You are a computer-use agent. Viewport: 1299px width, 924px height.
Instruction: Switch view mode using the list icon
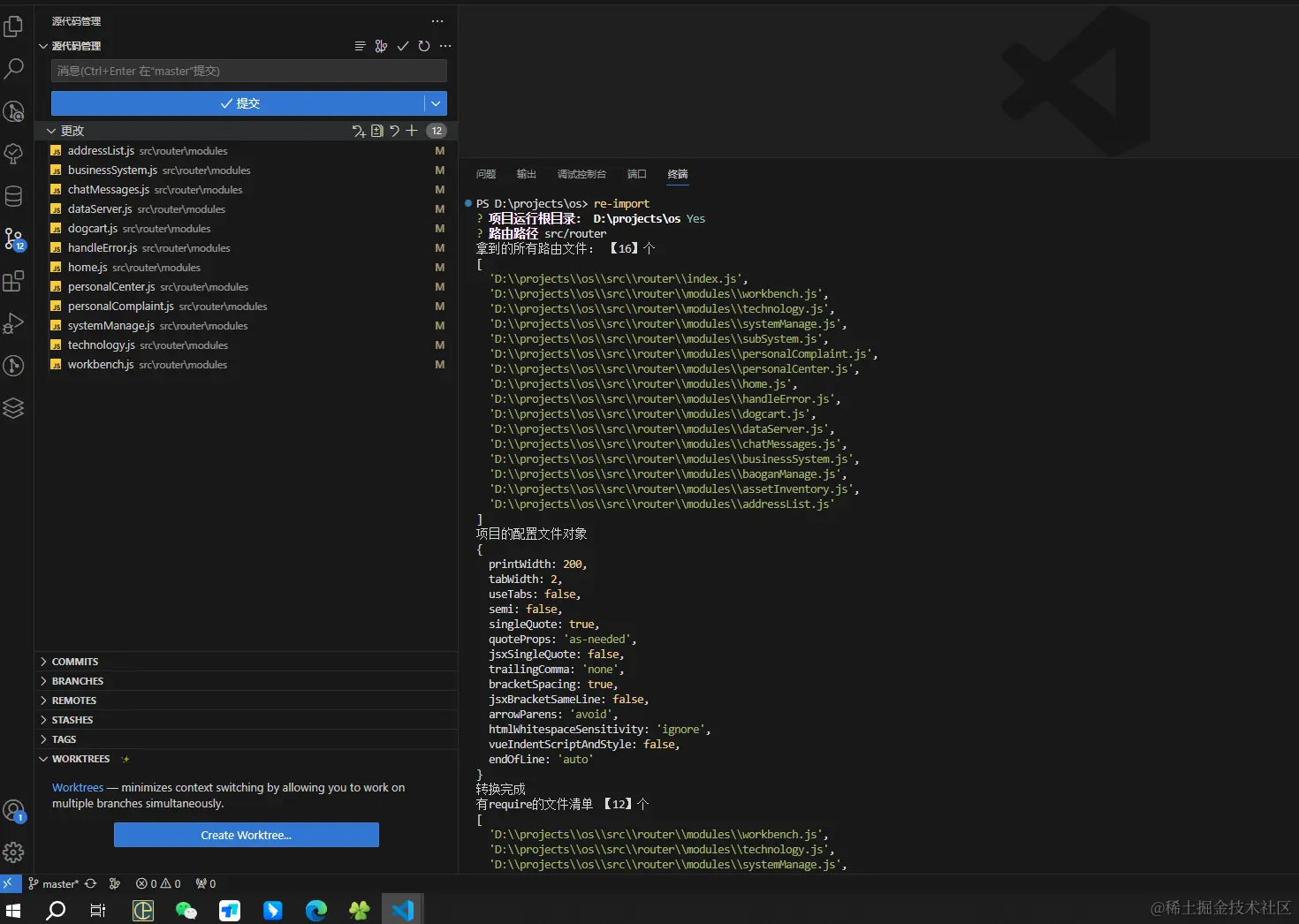(360, 46)
